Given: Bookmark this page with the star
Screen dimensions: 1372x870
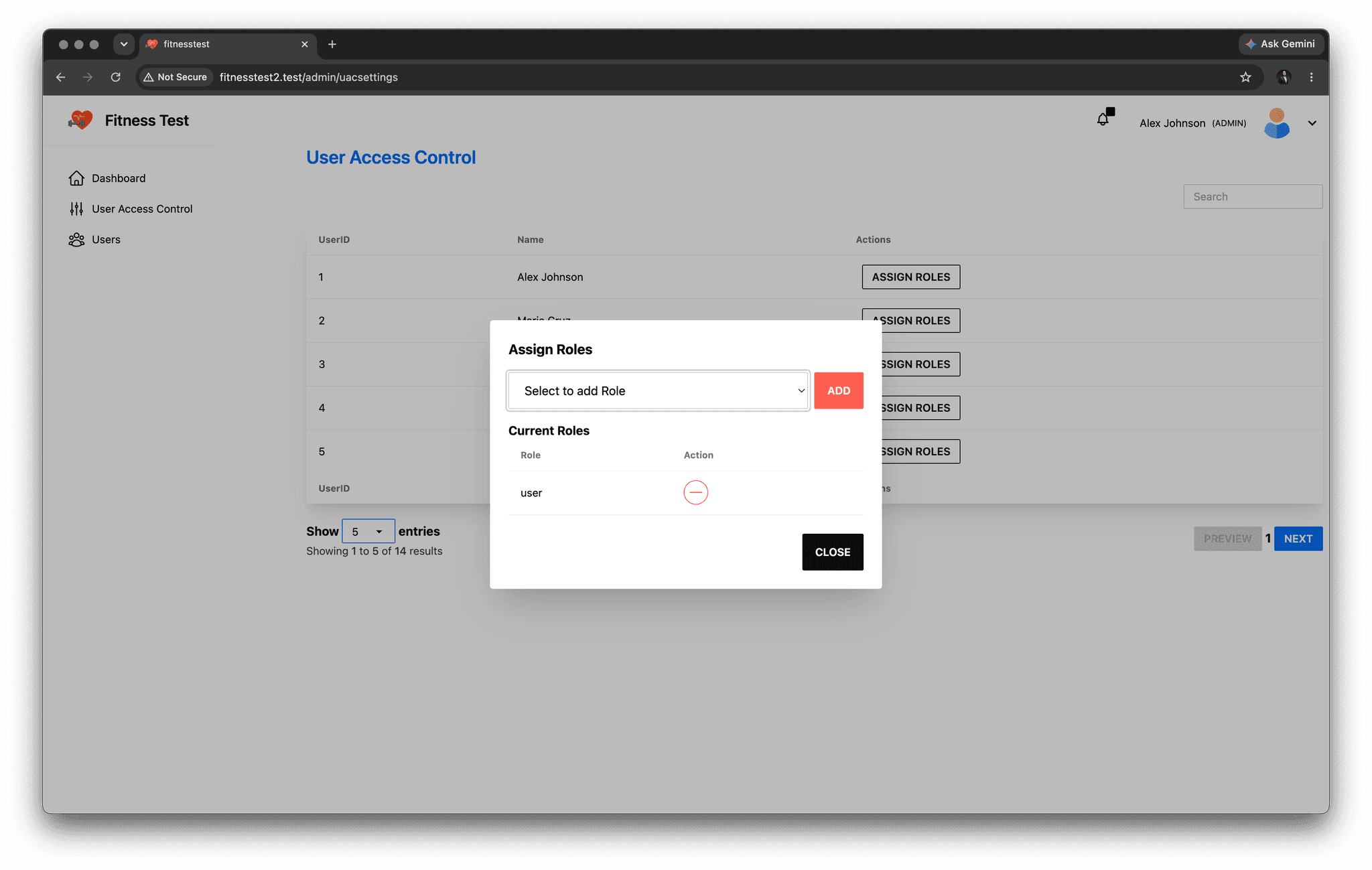Looking at the screenshot, I should click(1245, 77).
